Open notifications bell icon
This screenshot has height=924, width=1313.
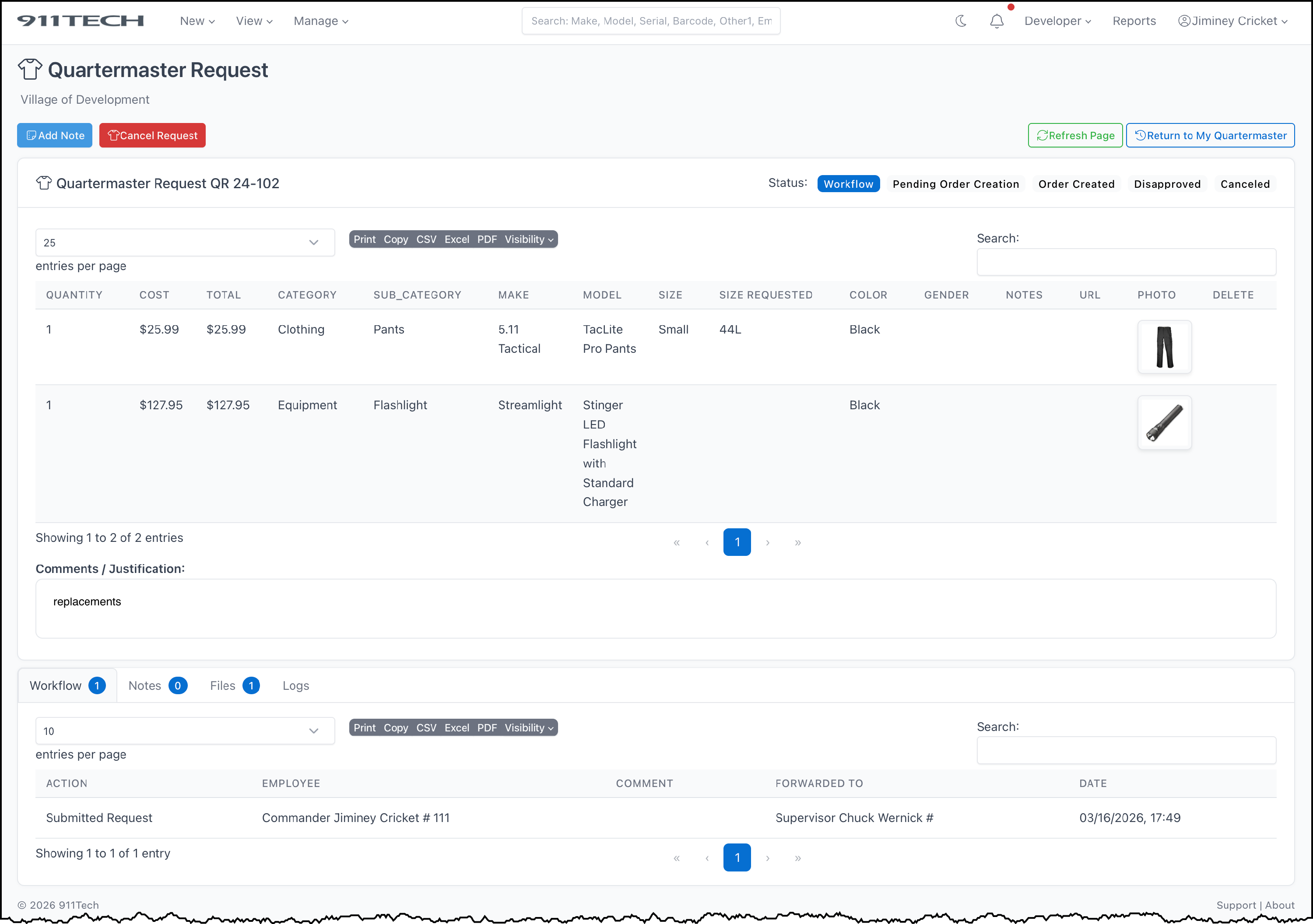996,21
